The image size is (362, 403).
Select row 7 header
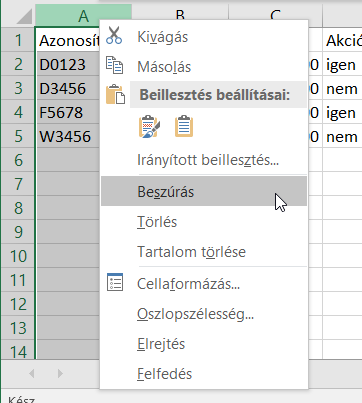click(18, 184)
